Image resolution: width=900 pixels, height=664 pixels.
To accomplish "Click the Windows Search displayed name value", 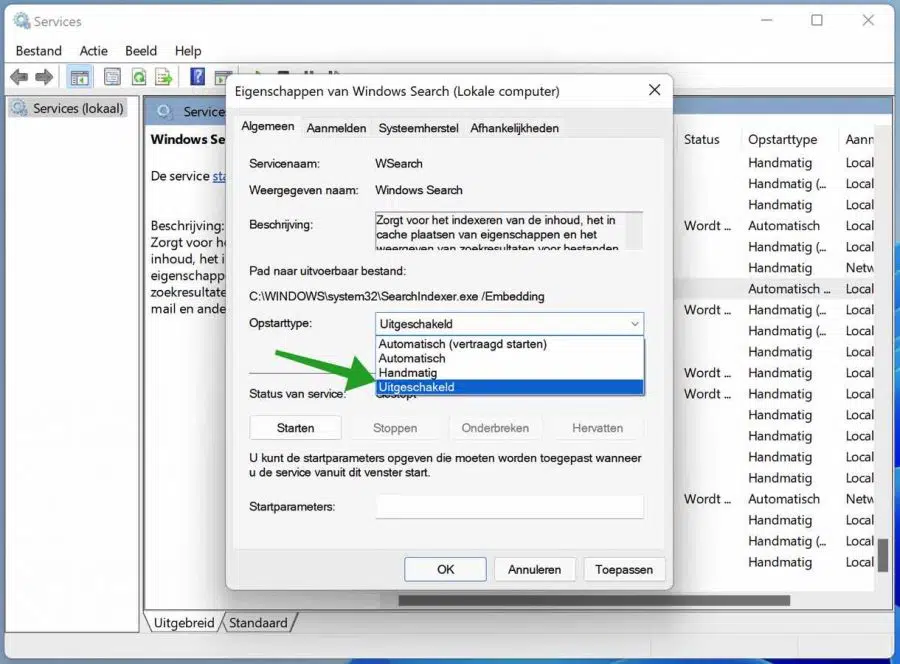I will [x=418, y=190].
